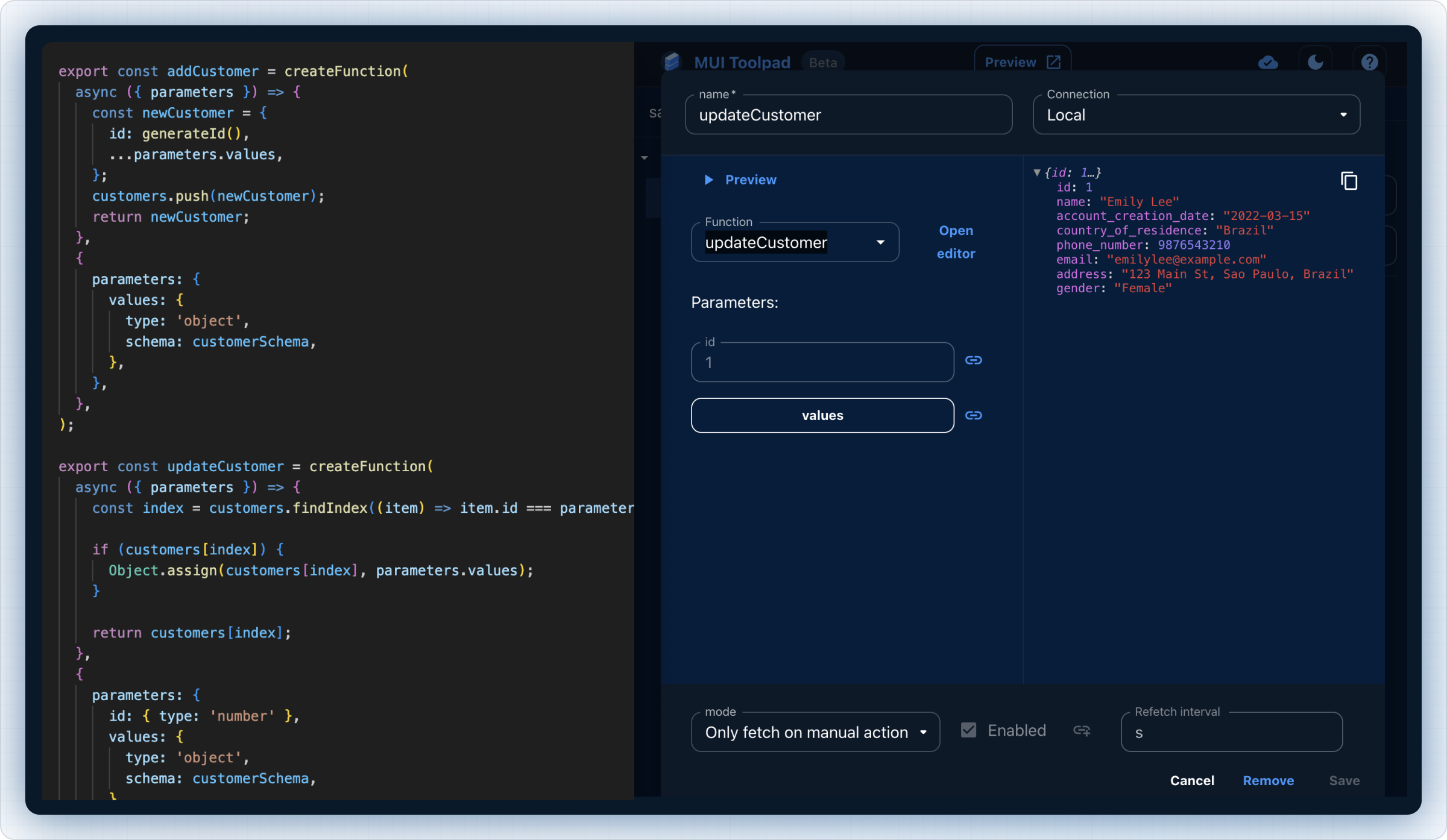This screenshot has height=840, width=1447.
Task: Click the Remove button
Action: click(x=1269, y=780)
